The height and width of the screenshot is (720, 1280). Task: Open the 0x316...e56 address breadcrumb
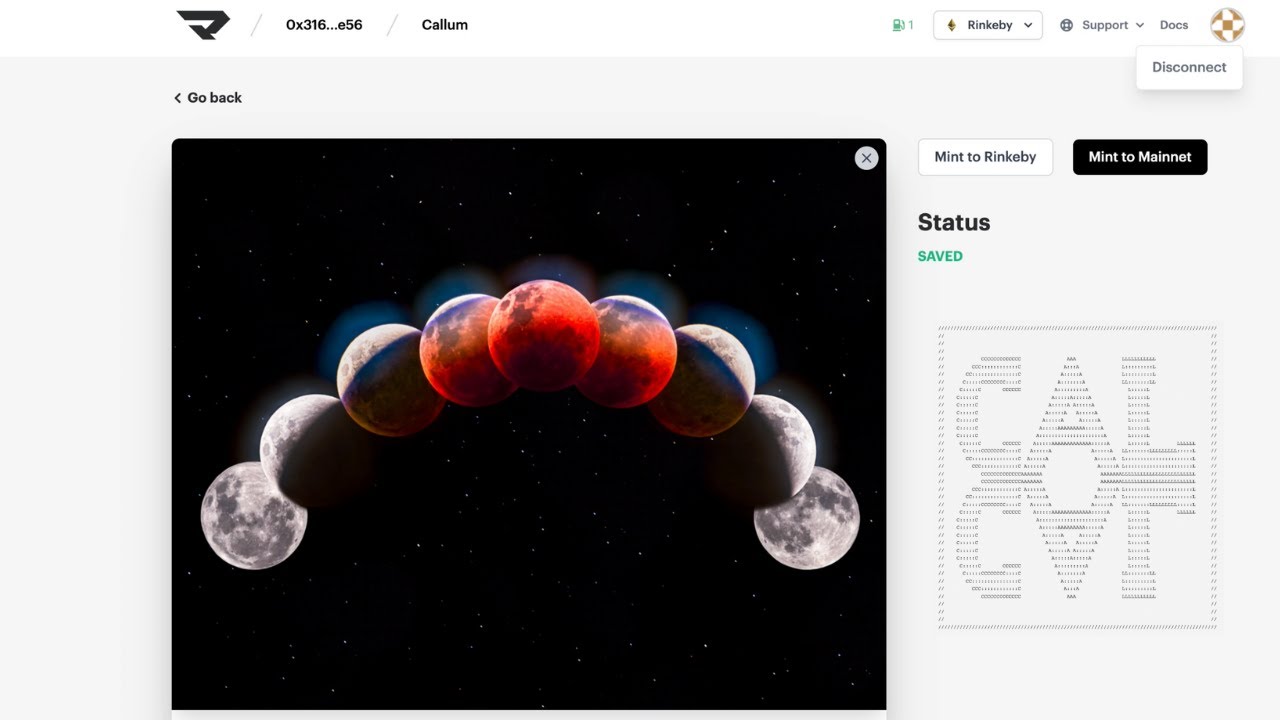point(324,25)
